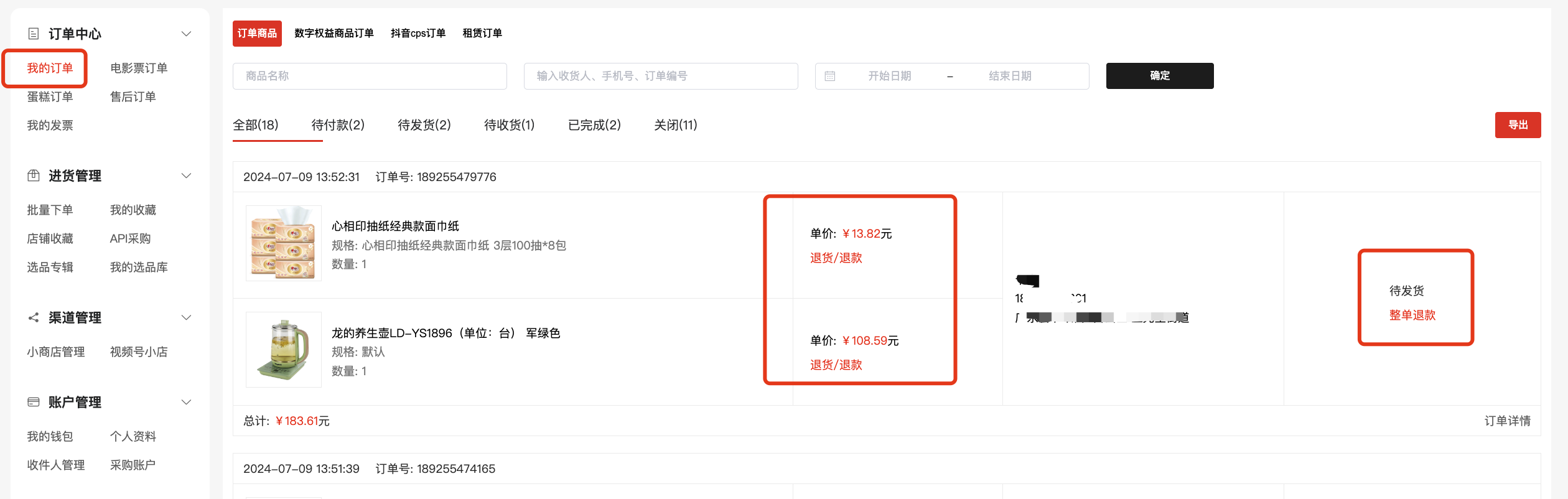Click the 进货管理 package icon
The width and height of the screenshot is (1568, 499).
pos(34,176)
